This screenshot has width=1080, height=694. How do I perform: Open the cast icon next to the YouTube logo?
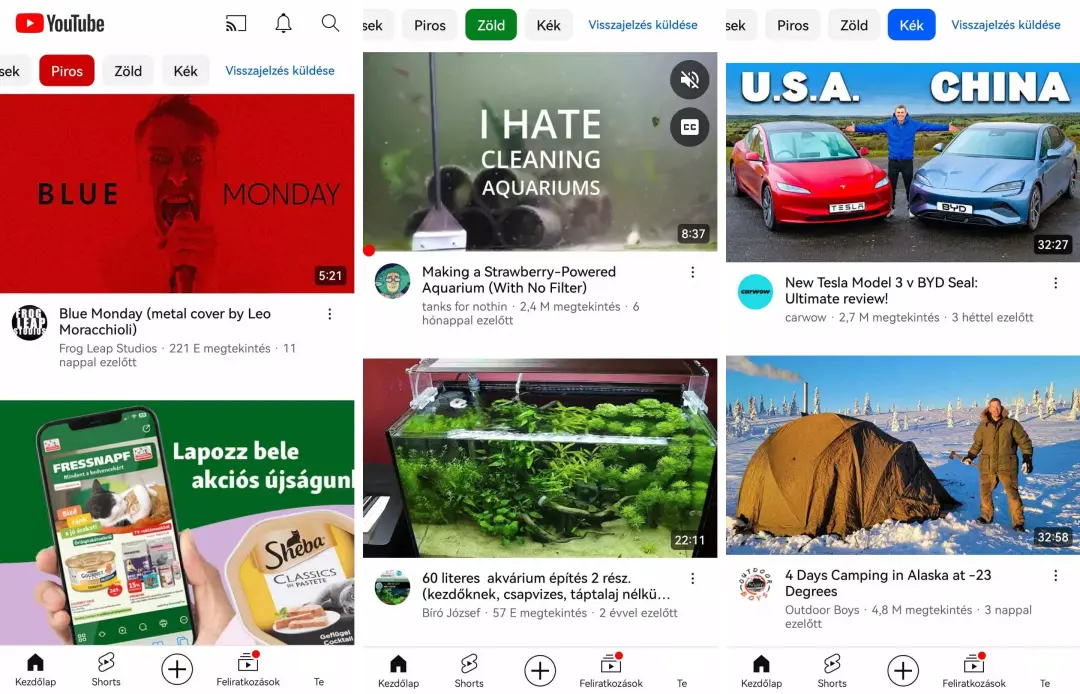pos(236,23)
